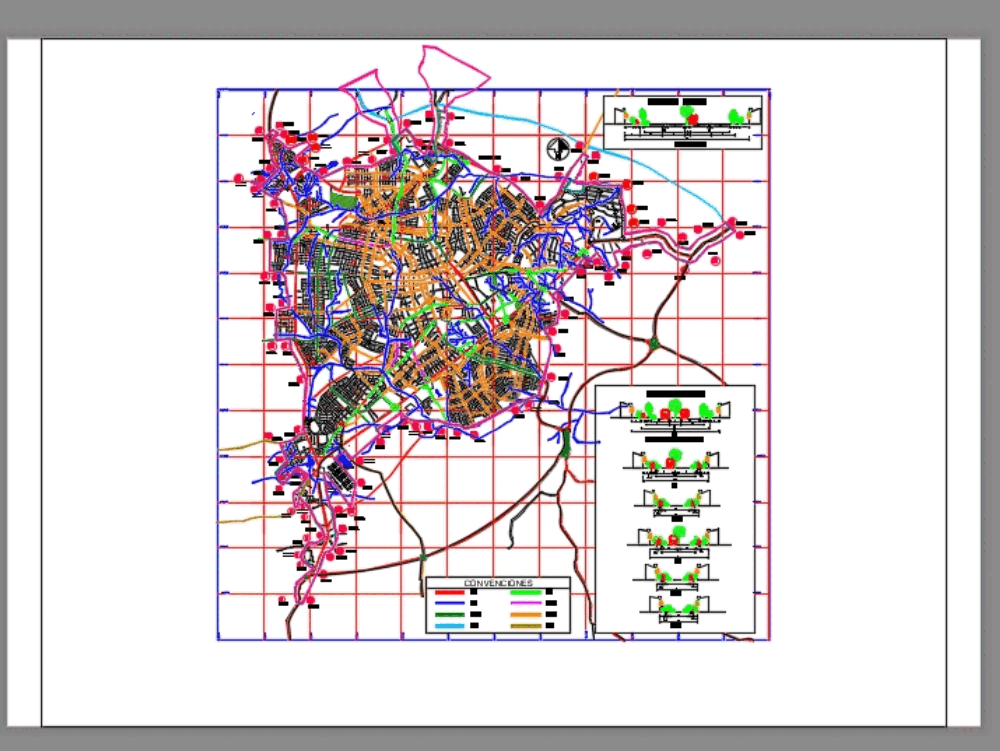1000x751 pixels.
Task: Select the north arrow compass symbol
Action: [557, 150]
